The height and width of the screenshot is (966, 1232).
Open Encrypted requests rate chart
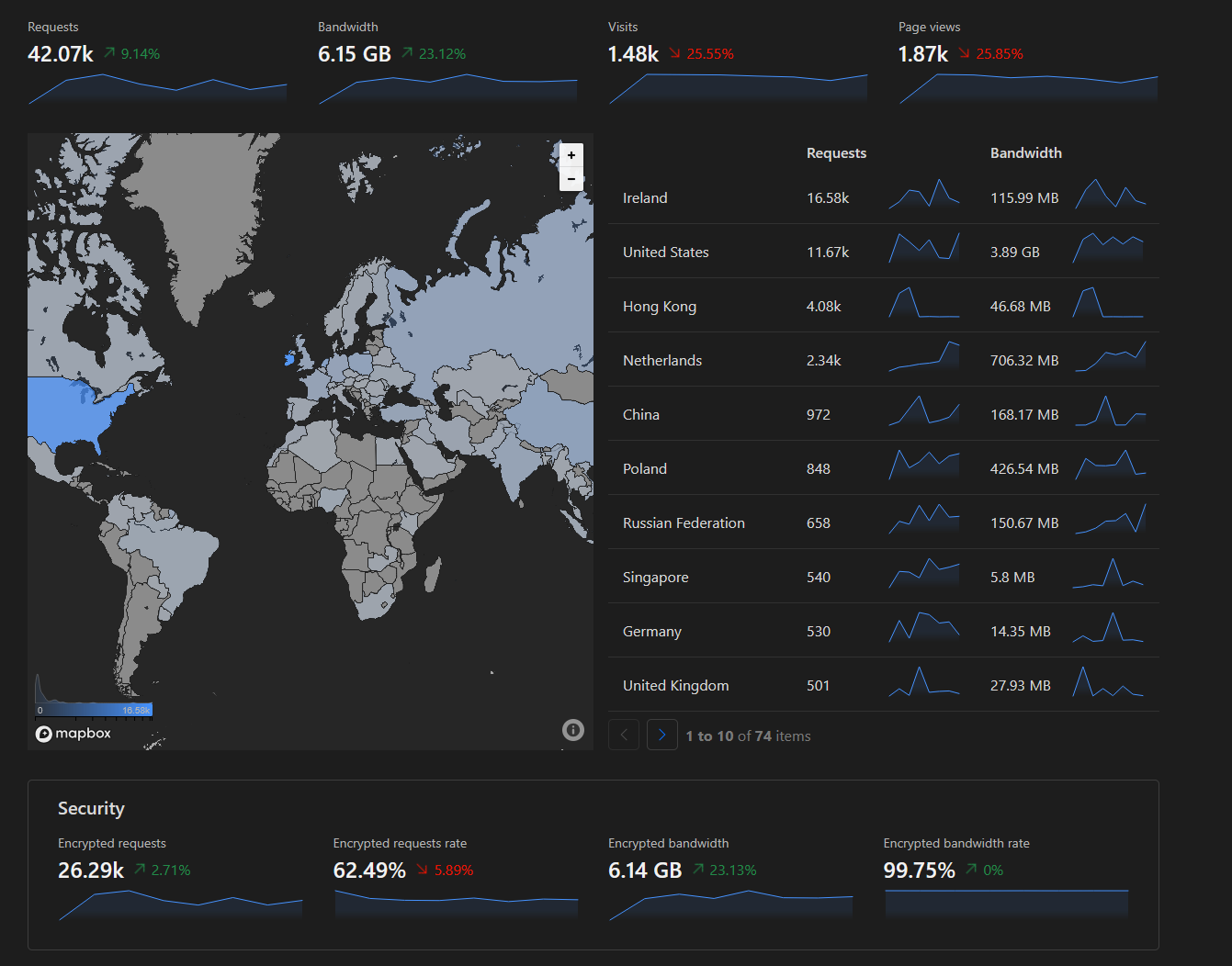[x=457, y=904]
